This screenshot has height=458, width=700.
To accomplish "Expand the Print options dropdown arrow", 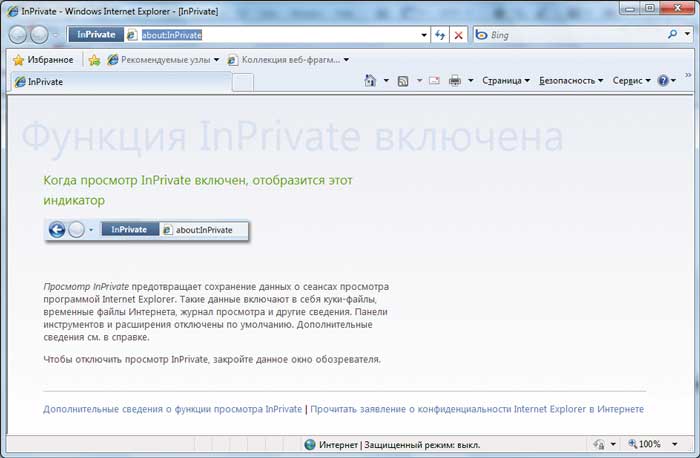I will click(471, 80).
